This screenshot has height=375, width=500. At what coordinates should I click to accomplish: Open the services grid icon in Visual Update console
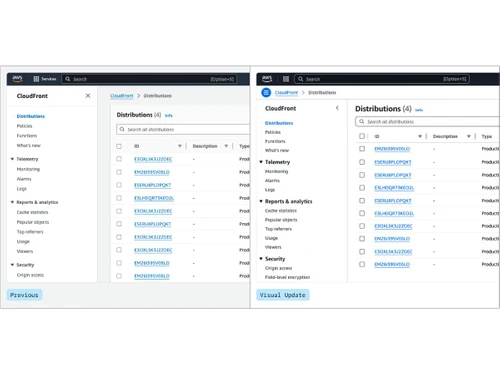point(286,79)
